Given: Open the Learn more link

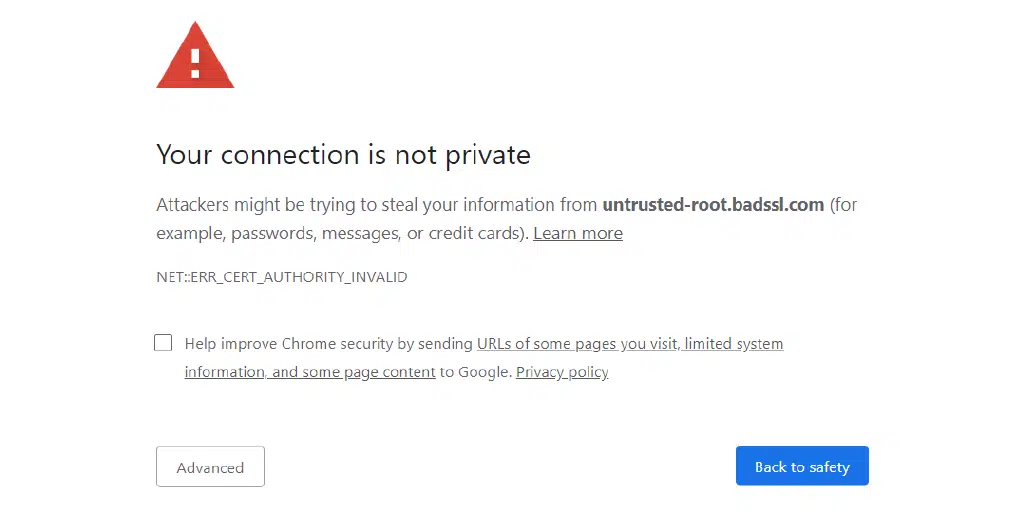Looking at the screenshot, I should [x=577, y=233].
